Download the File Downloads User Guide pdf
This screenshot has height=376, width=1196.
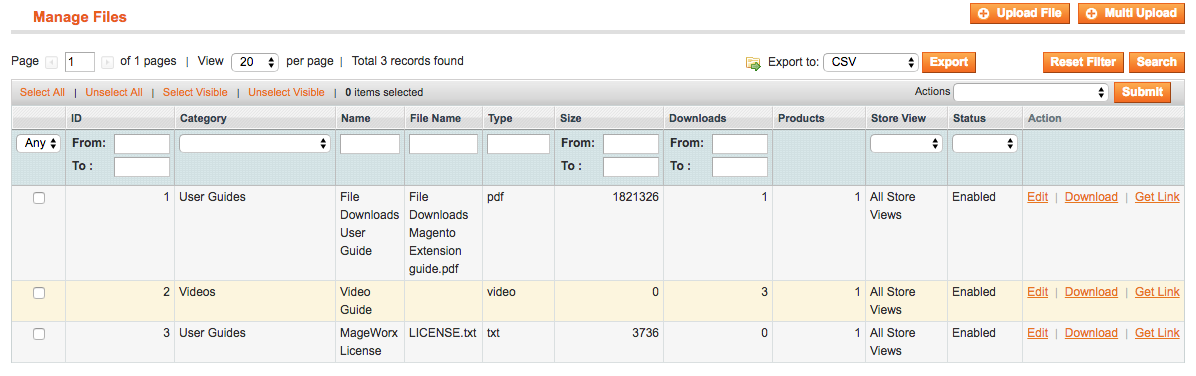click(1091, 197)
